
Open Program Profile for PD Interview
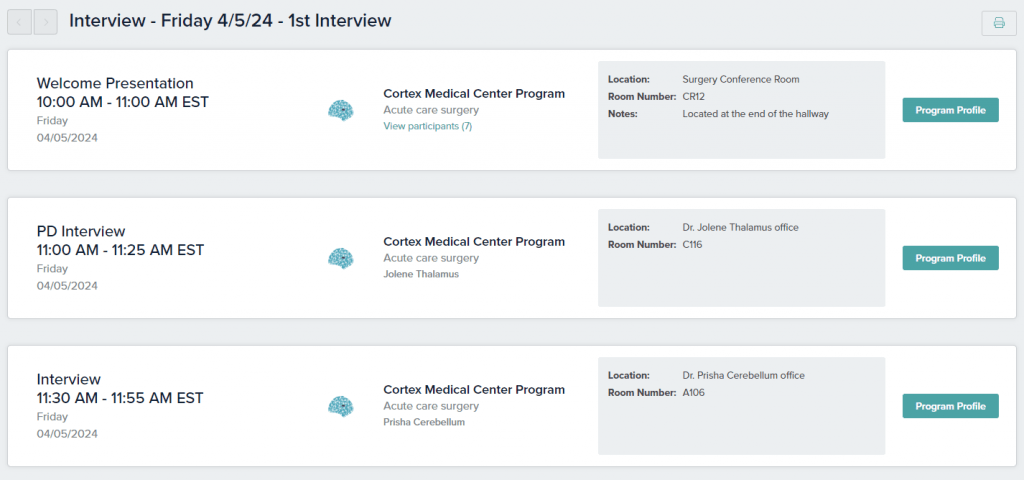coord(950,258)
